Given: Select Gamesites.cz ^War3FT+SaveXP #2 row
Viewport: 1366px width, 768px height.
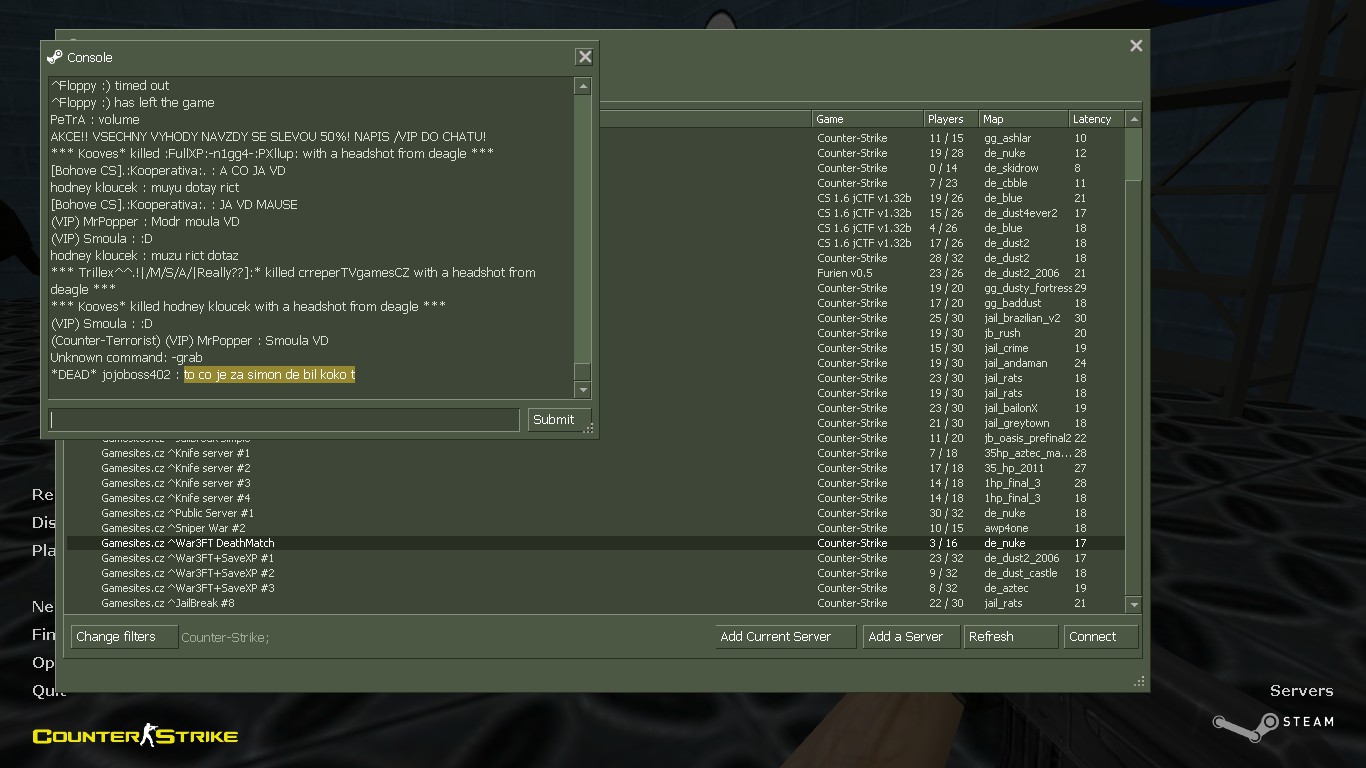Looking at the screenshot, I should [x=595, y=573].
